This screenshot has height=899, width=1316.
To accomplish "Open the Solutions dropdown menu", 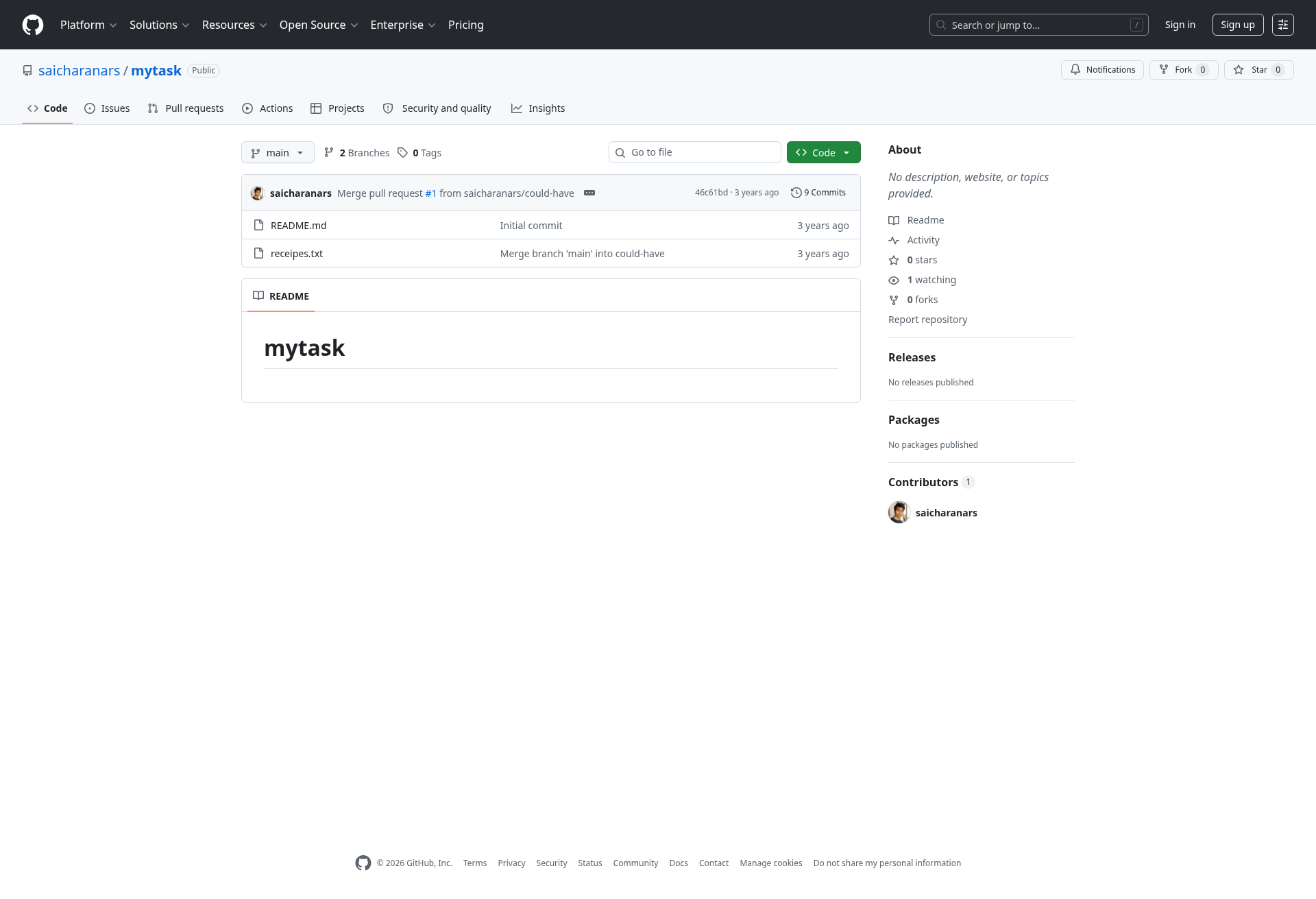I will coord(159,25).
